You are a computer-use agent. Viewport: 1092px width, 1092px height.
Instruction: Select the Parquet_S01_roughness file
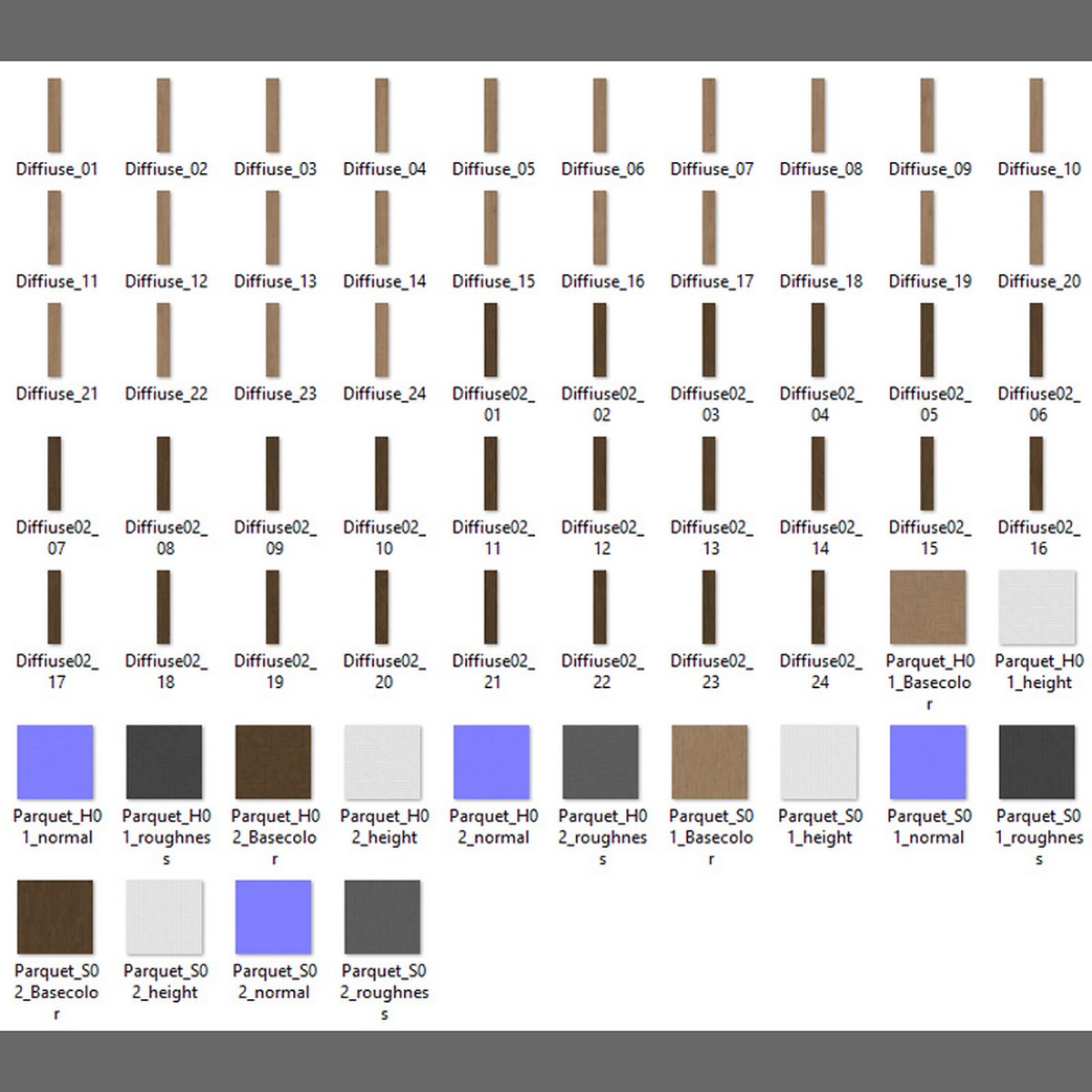pyautogui.click(x=1036, y=763)
